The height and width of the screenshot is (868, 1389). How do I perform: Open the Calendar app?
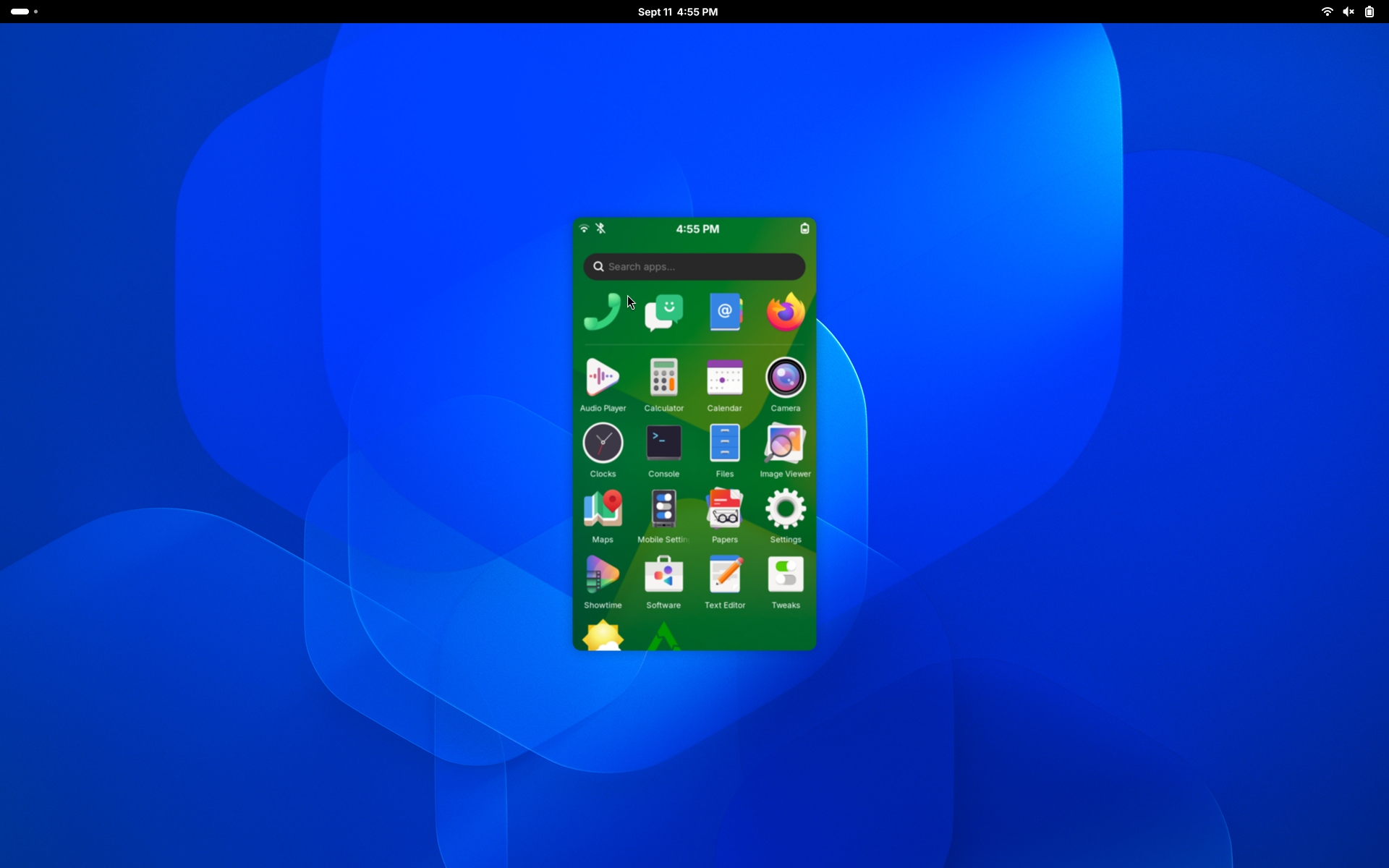tap(724, 378)
